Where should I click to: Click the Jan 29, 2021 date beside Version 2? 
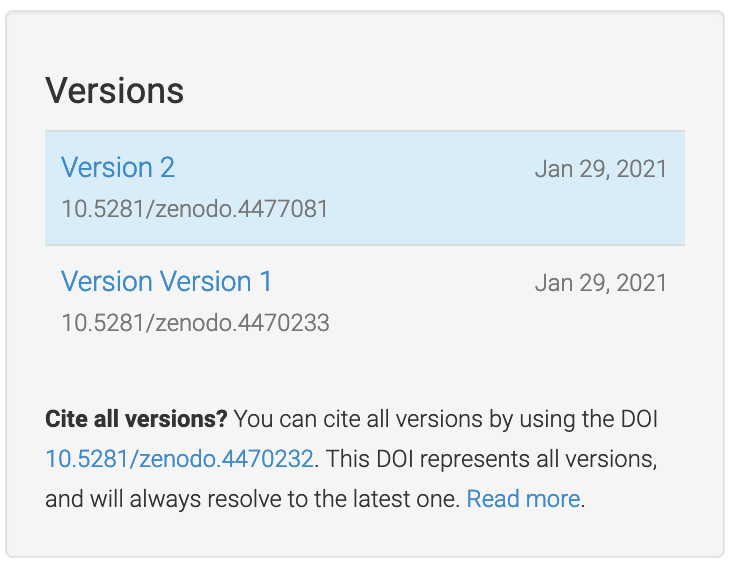point(601,169)
